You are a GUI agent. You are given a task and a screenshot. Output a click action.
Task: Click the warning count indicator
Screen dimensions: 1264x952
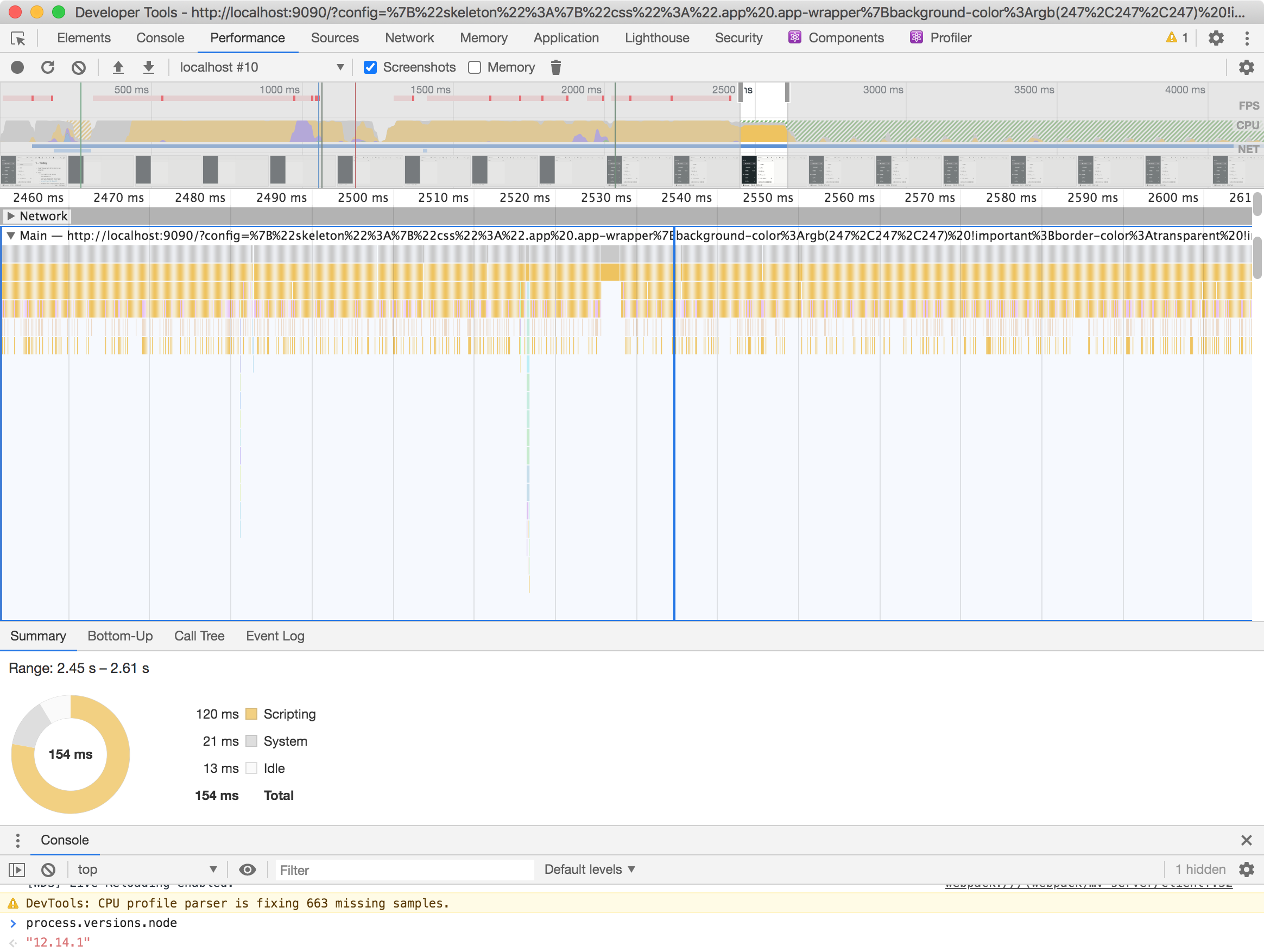[1177, 37]
